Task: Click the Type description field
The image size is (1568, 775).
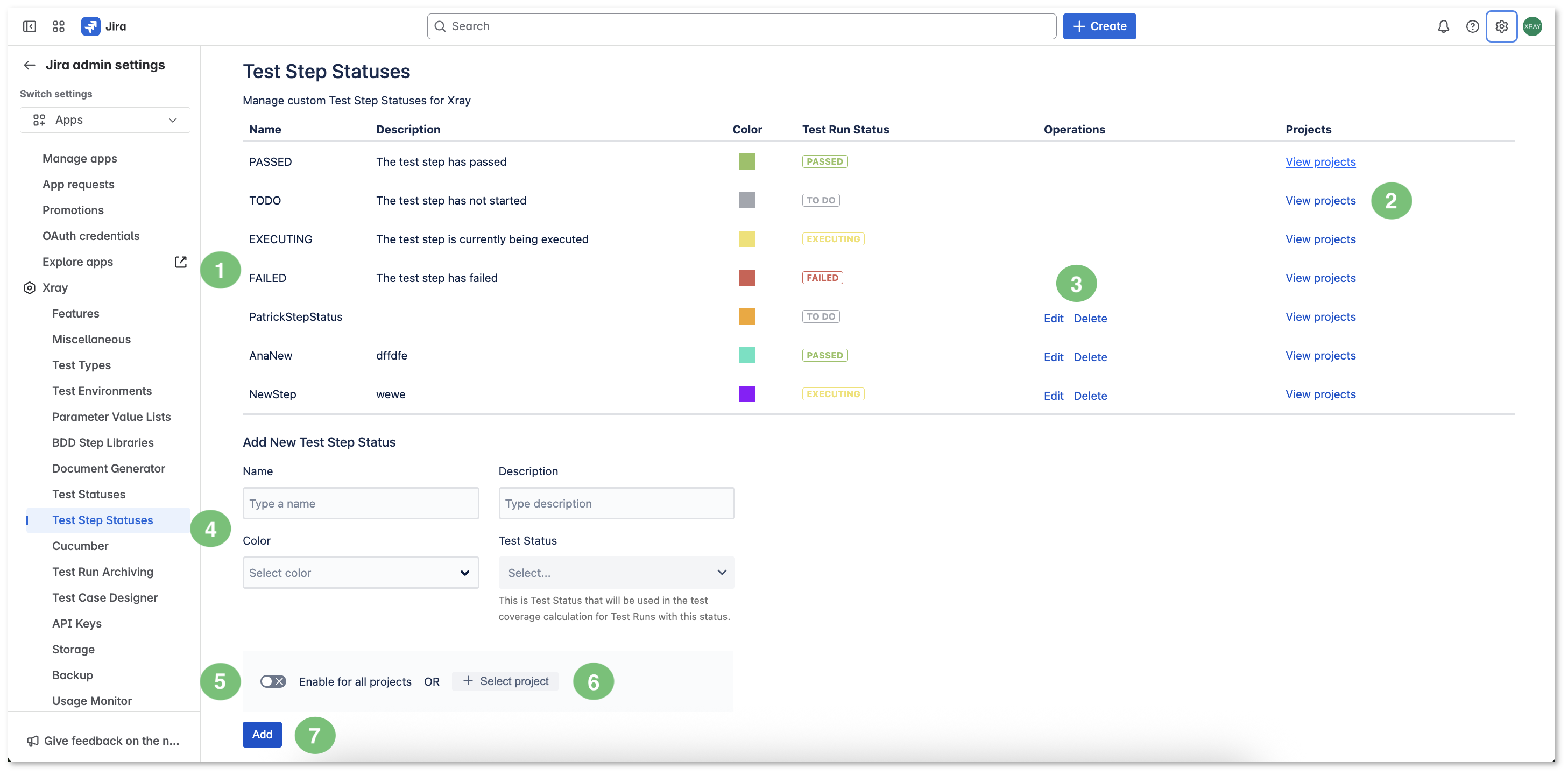Action: 617,503
